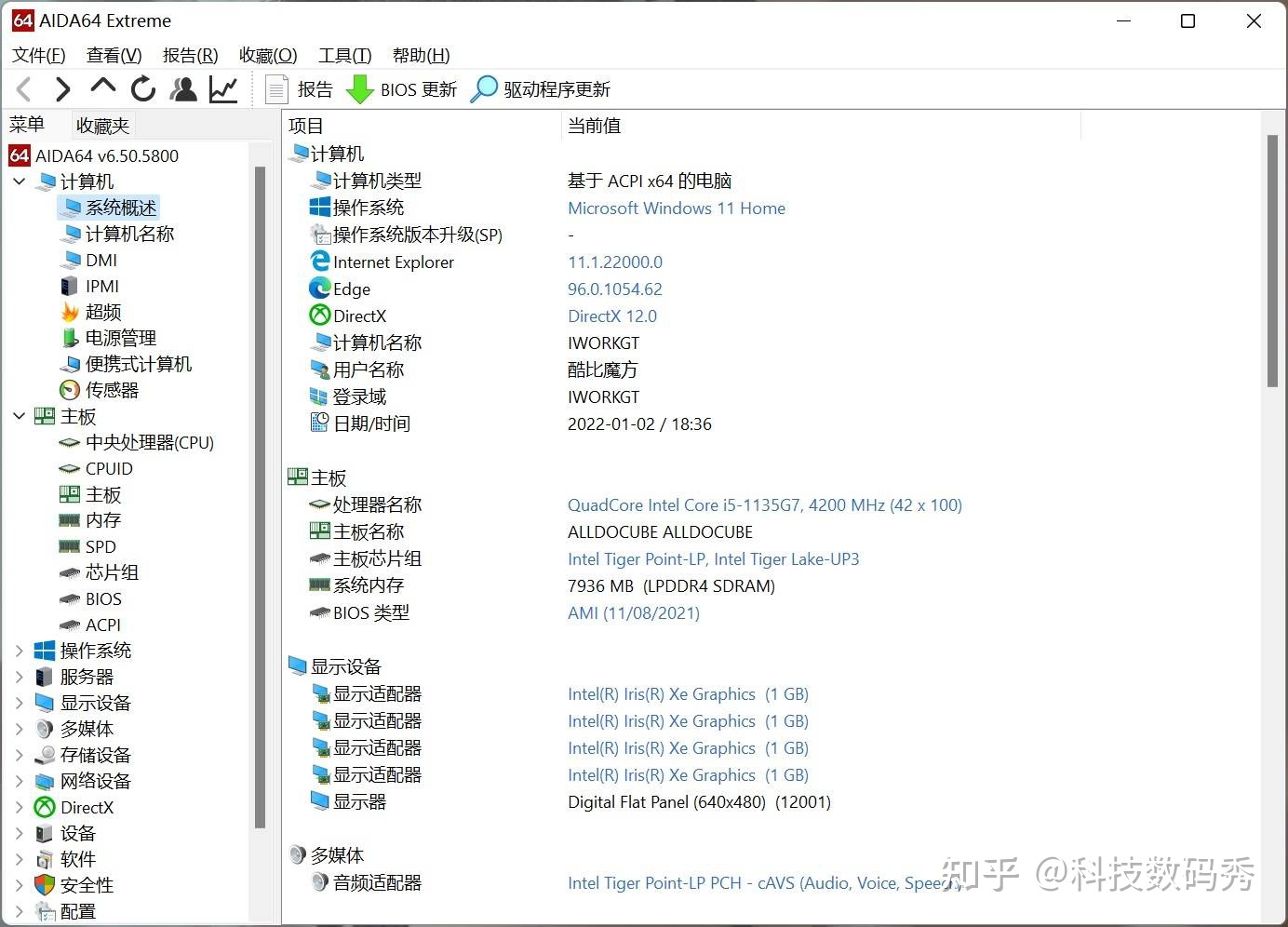Click the right panel vertical scrollbar
This screenshot has width=1288, height=927.
(x=1272, y=261)
